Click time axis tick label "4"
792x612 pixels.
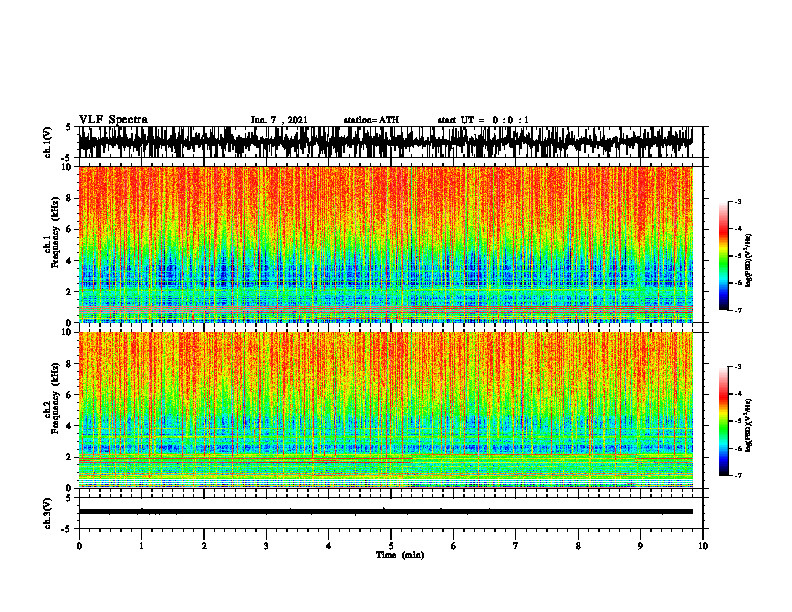(x=328, y=546)
